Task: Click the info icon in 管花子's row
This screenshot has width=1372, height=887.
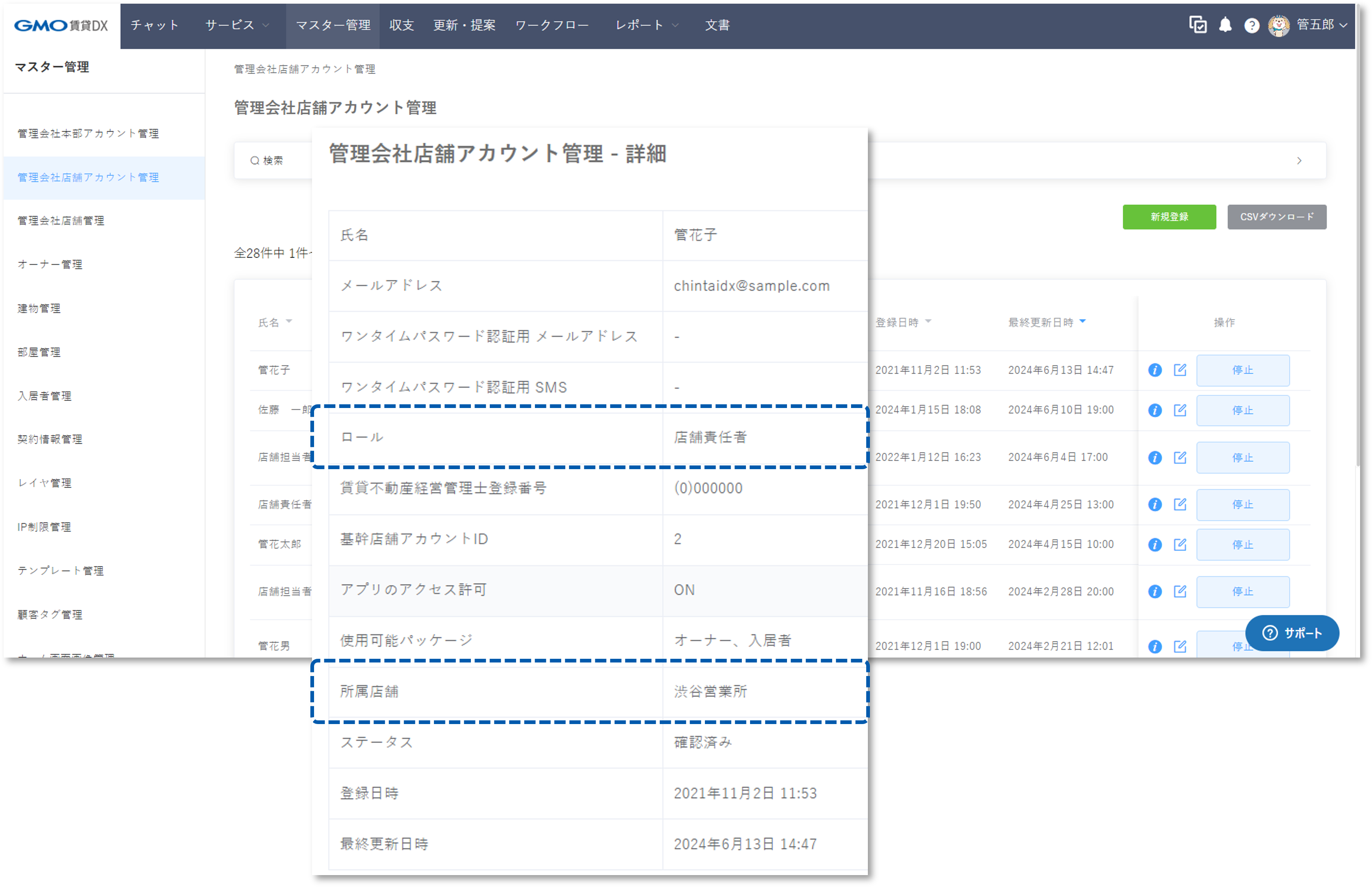Action: point(1154,370)
